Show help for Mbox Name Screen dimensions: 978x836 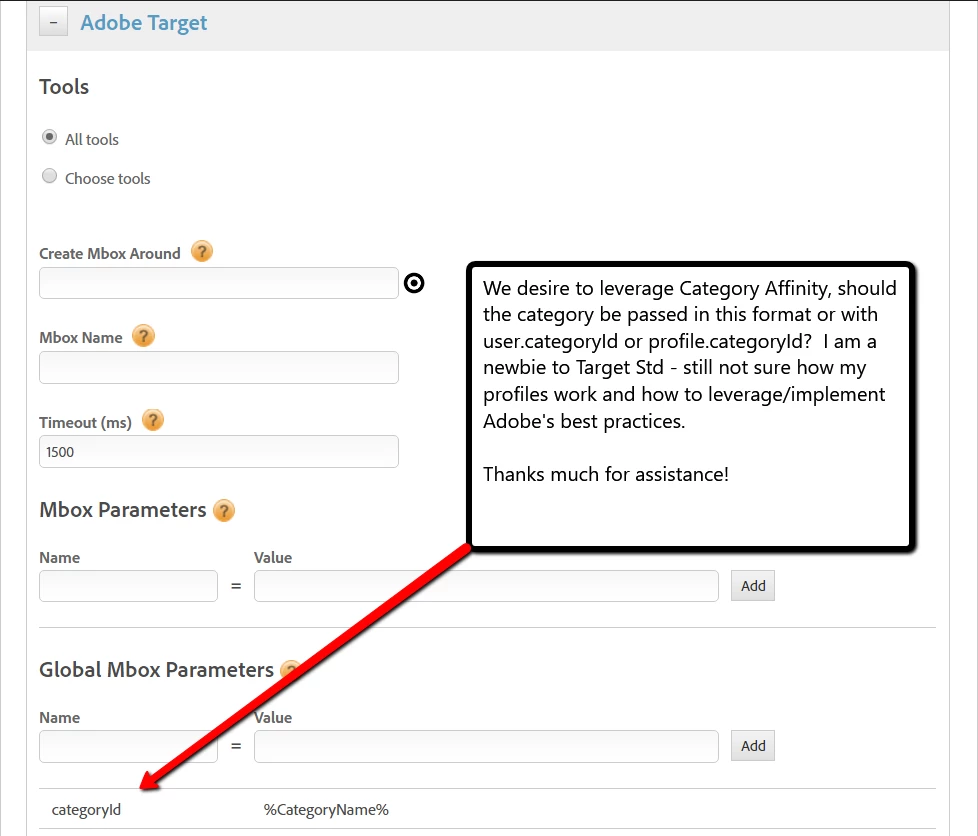(143, 336)
